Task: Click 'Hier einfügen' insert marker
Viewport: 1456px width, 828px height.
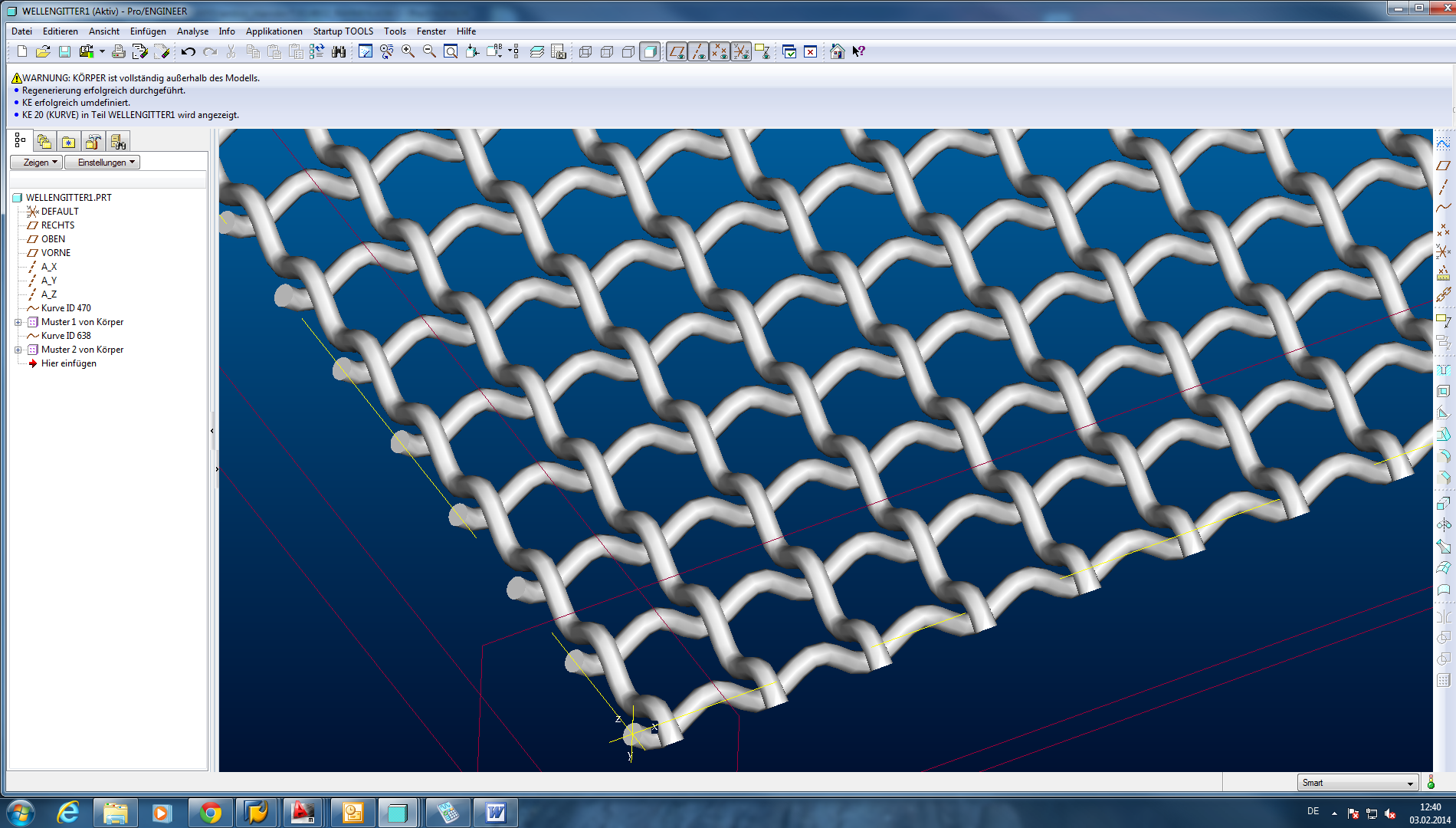Action: (68, 363)
